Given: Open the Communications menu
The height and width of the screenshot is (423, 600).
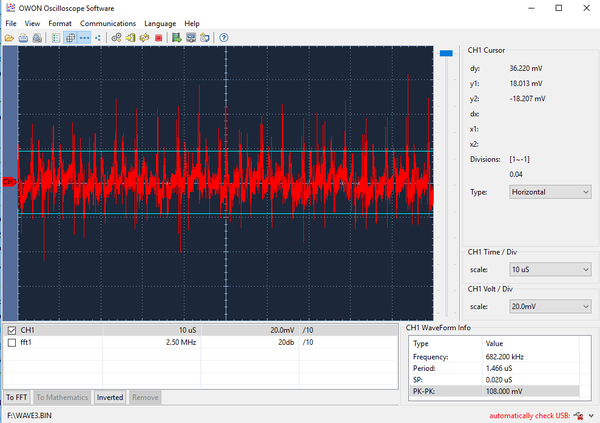Looking at the screenshot, I should point(108,23).
